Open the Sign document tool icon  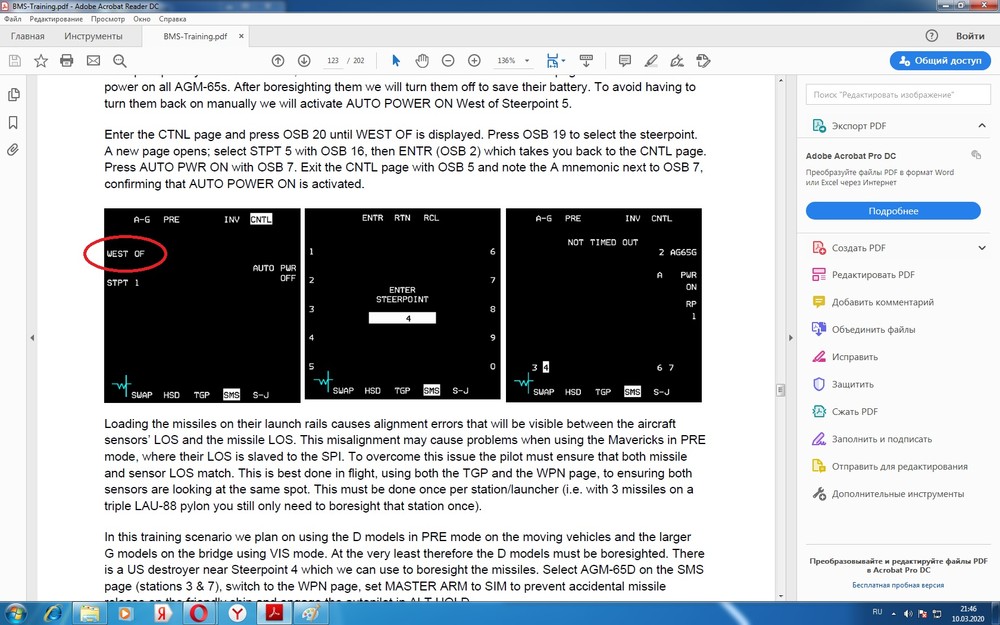[x=677, y=61]
